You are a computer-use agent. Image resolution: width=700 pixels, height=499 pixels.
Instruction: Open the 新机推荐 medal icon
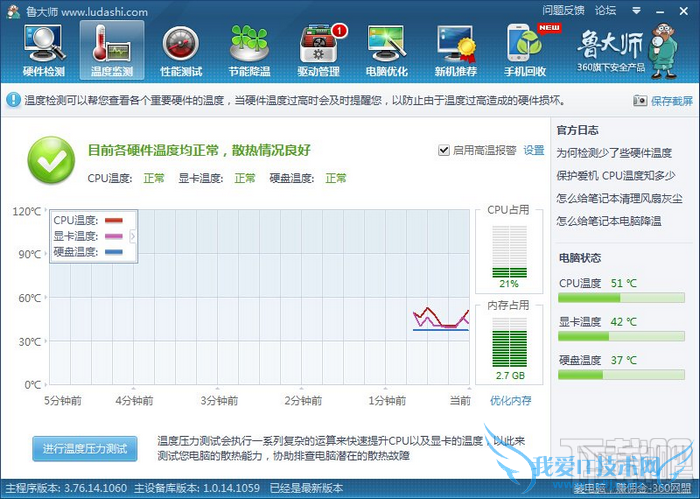pos(456,50)
